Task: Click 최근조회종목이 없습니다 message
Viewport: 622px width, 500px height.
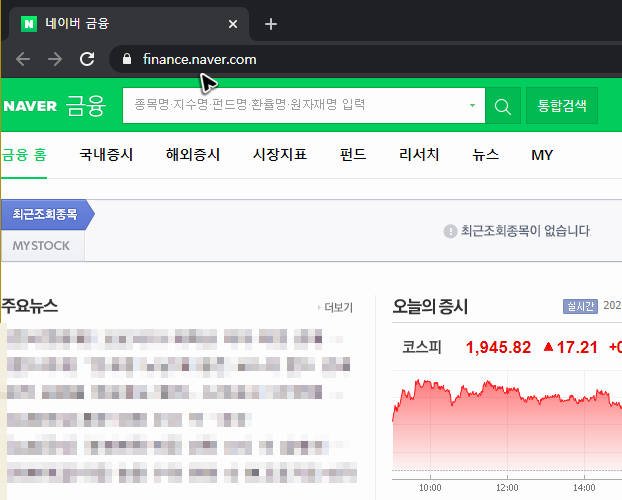Action: (526, 231)
